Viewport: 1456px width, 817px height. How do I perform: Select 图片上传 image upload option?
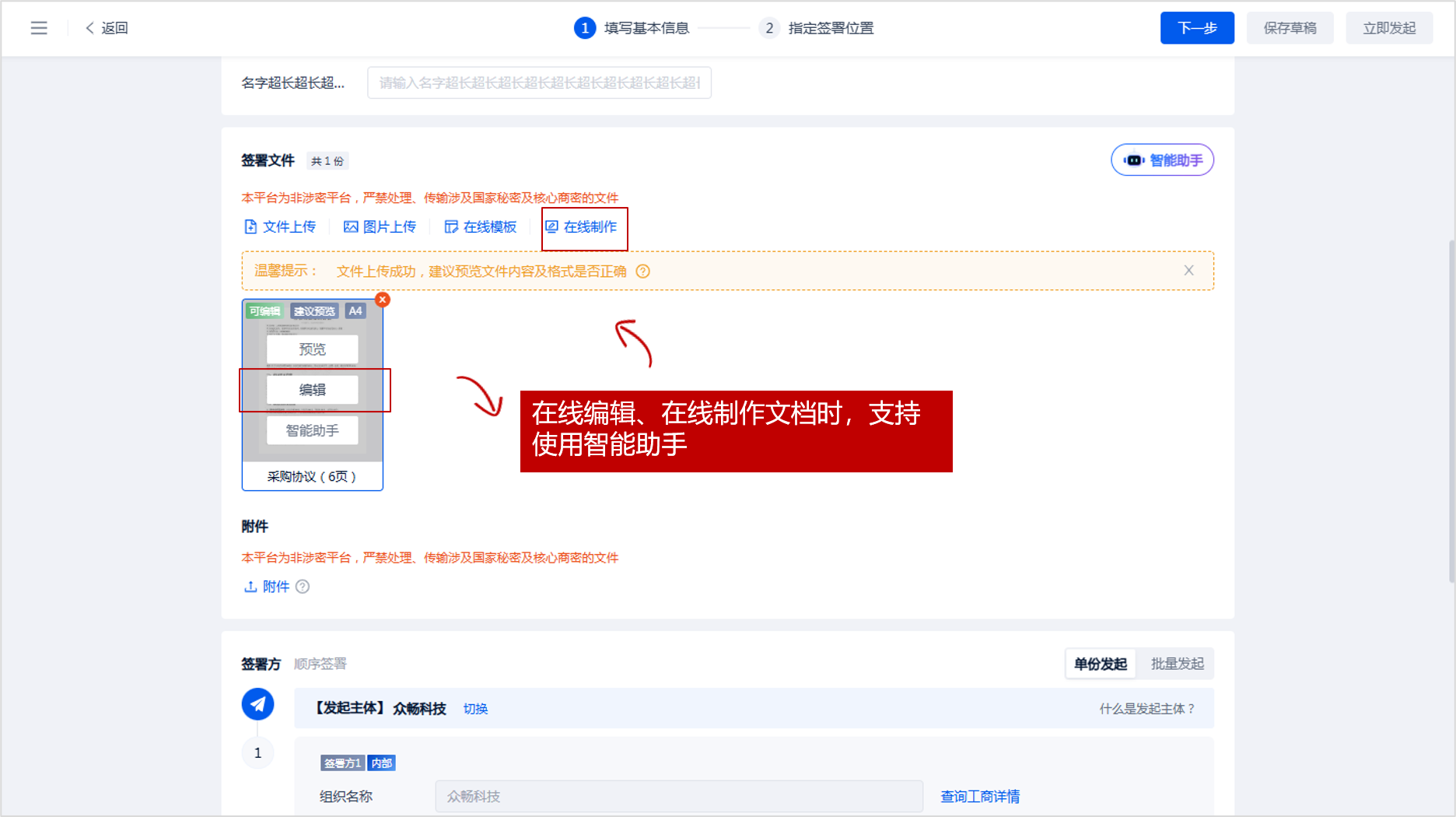click(x=380, y=226)
